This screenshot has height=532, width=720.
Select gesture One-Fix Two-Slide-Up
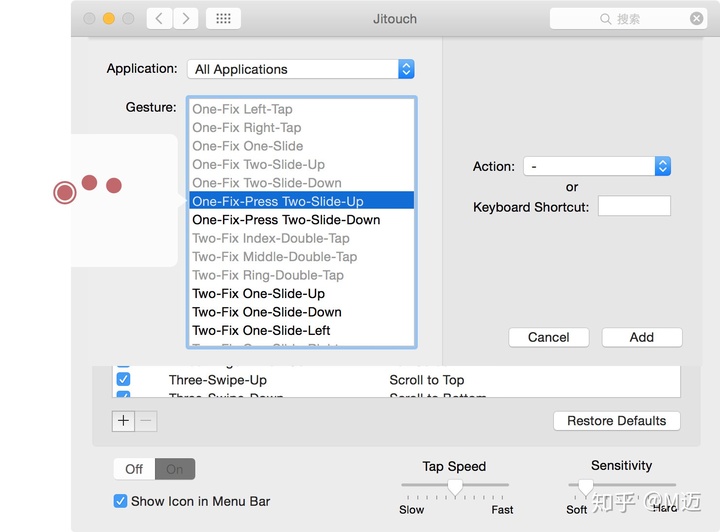point(301,164)
